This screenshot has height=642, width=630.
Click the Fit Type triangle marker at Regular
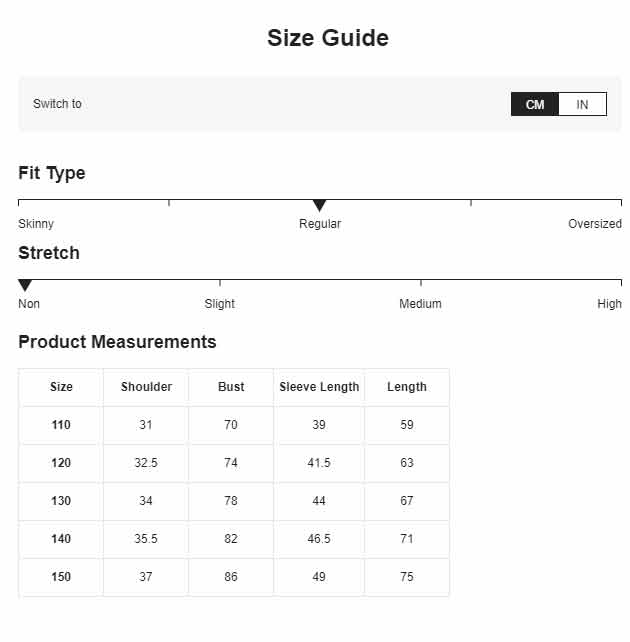click(319, 205)
